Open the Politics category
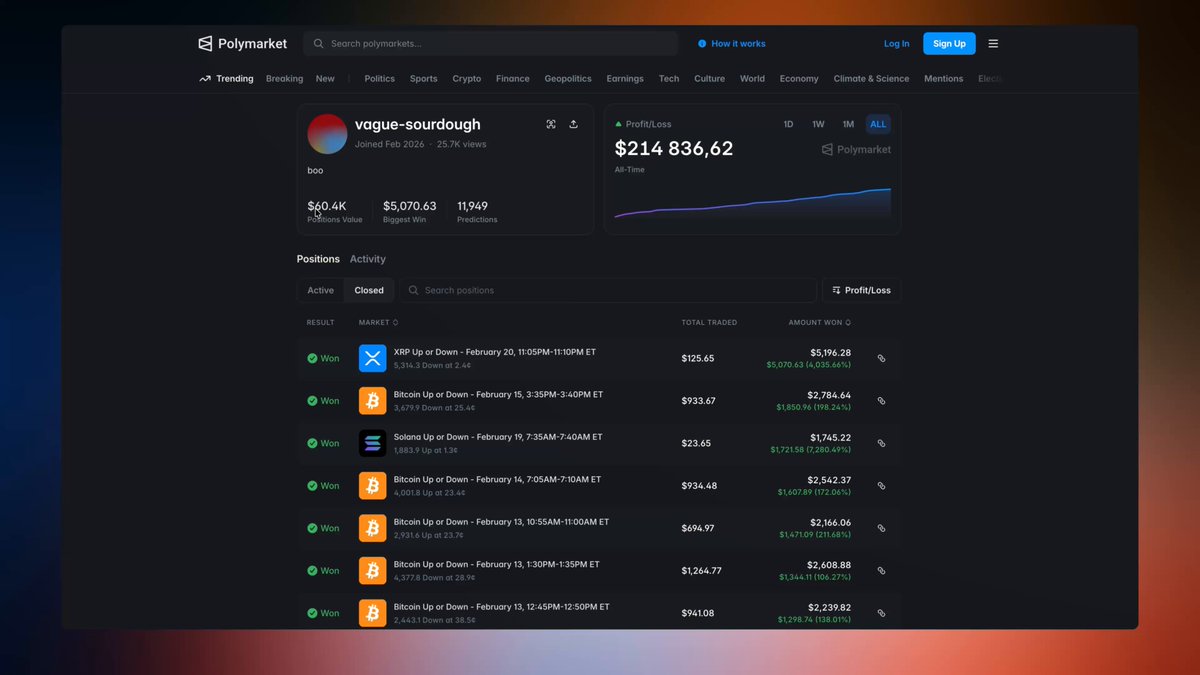The width and height of the screenshot is (1200, 675). pyautogui.click(x=379, y=78)
